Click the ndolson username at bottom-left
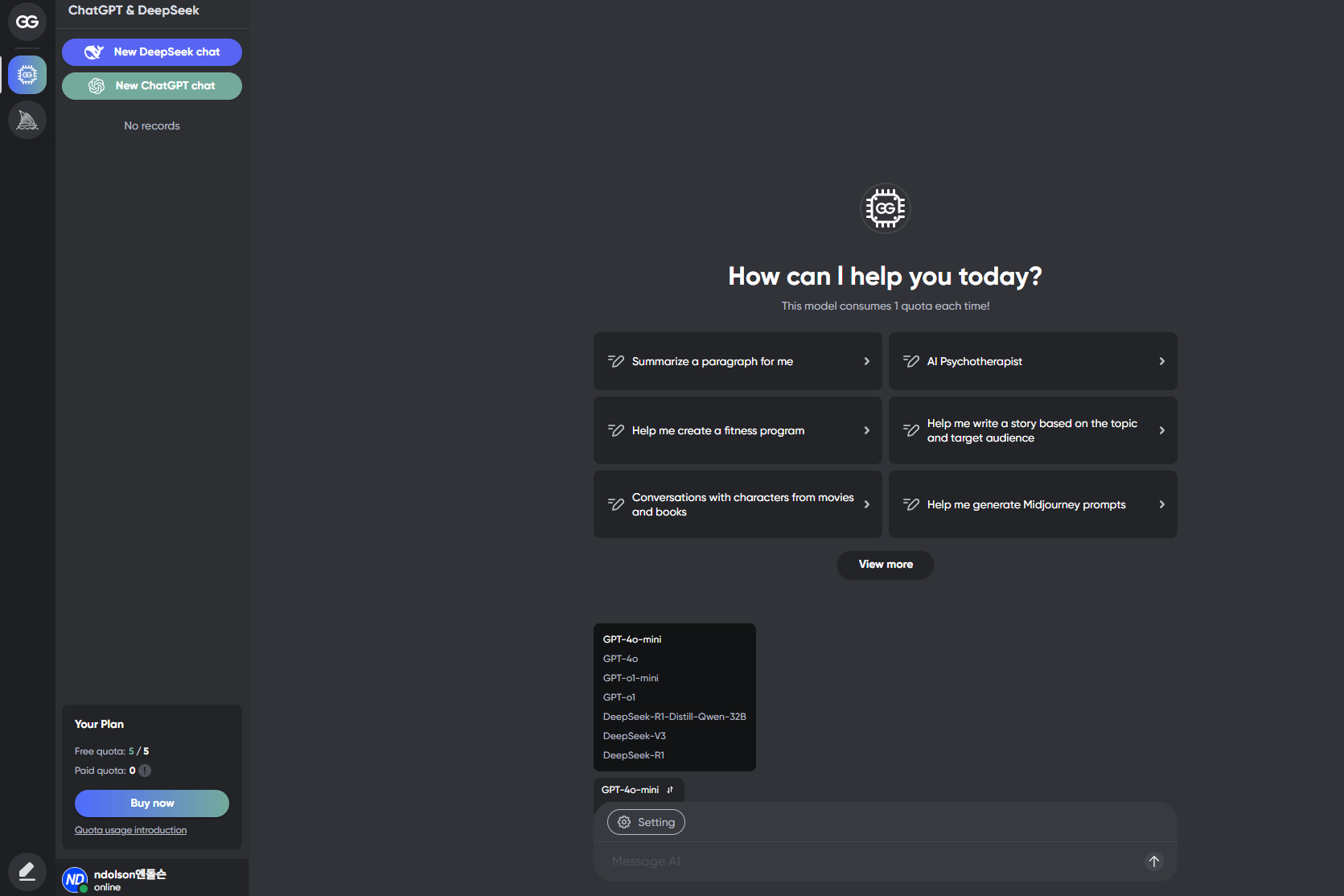Screen dimensions: 1344x896 click(x=130, y=874)
